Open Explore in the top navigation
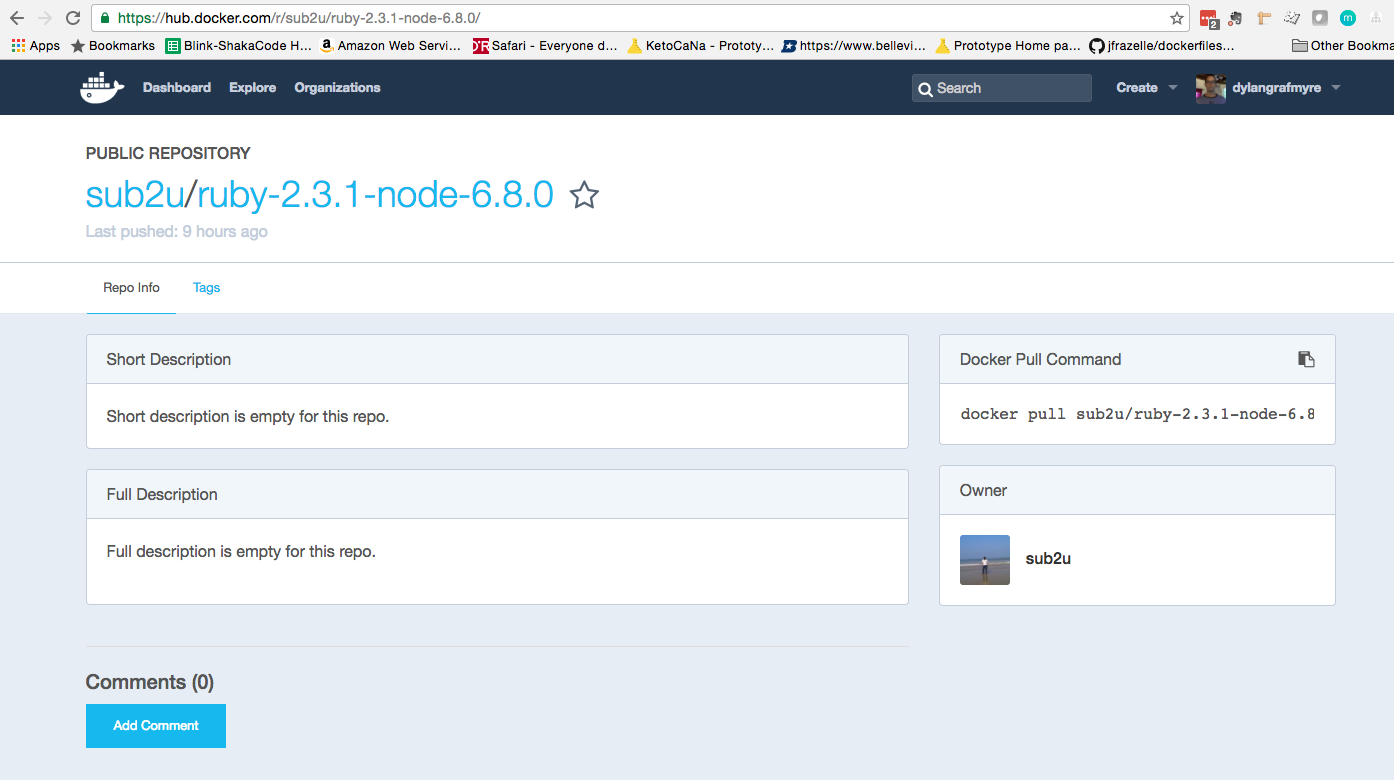 point(252,88)
